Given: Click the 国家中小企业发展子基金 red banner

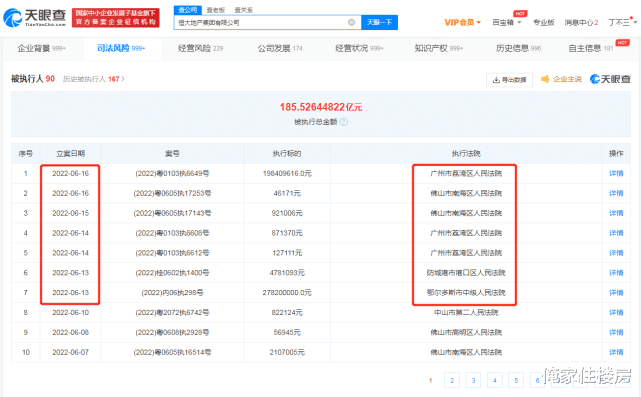Looking at the screenshot, I should 116,18.
